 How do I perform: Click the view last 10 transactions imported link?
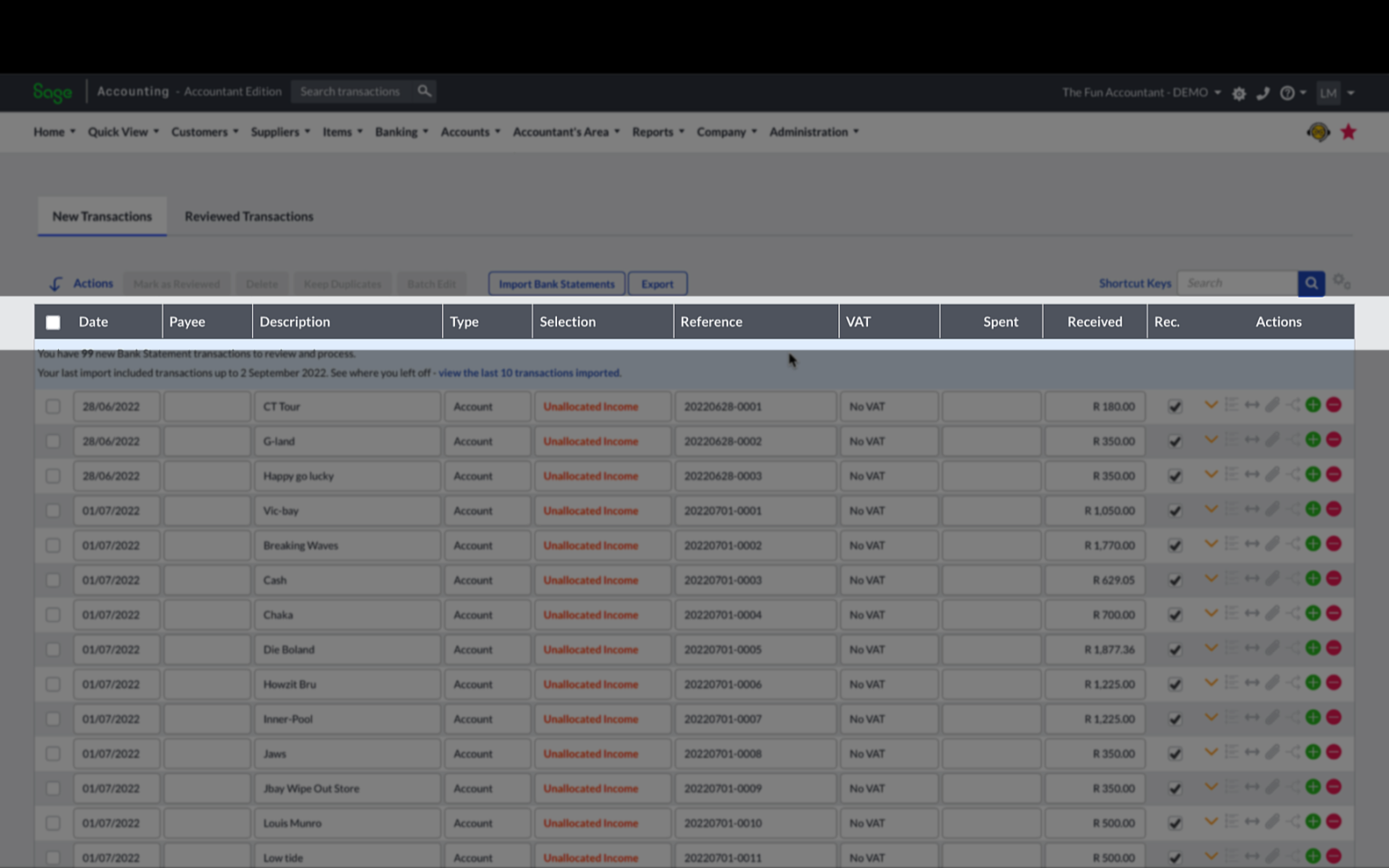tap(529, 372)
